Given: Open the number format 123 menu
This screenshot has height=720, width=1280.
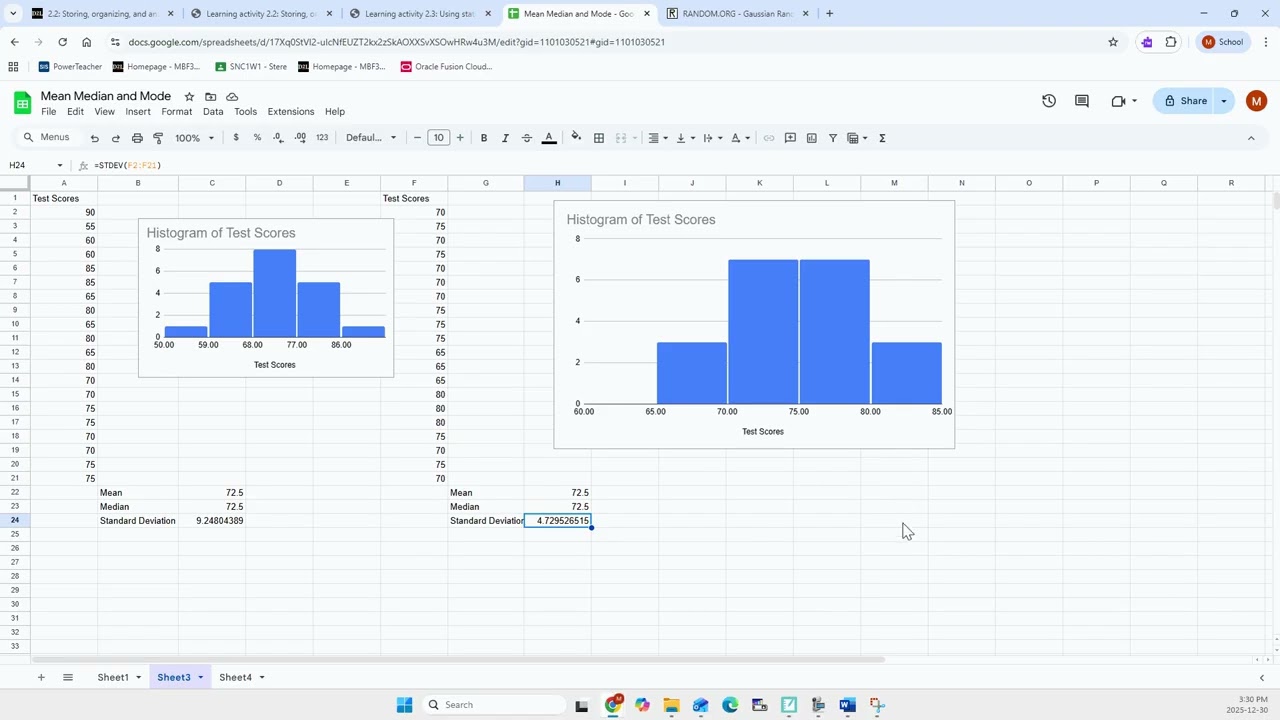Looking at the screenshot, I should point(322,138).
